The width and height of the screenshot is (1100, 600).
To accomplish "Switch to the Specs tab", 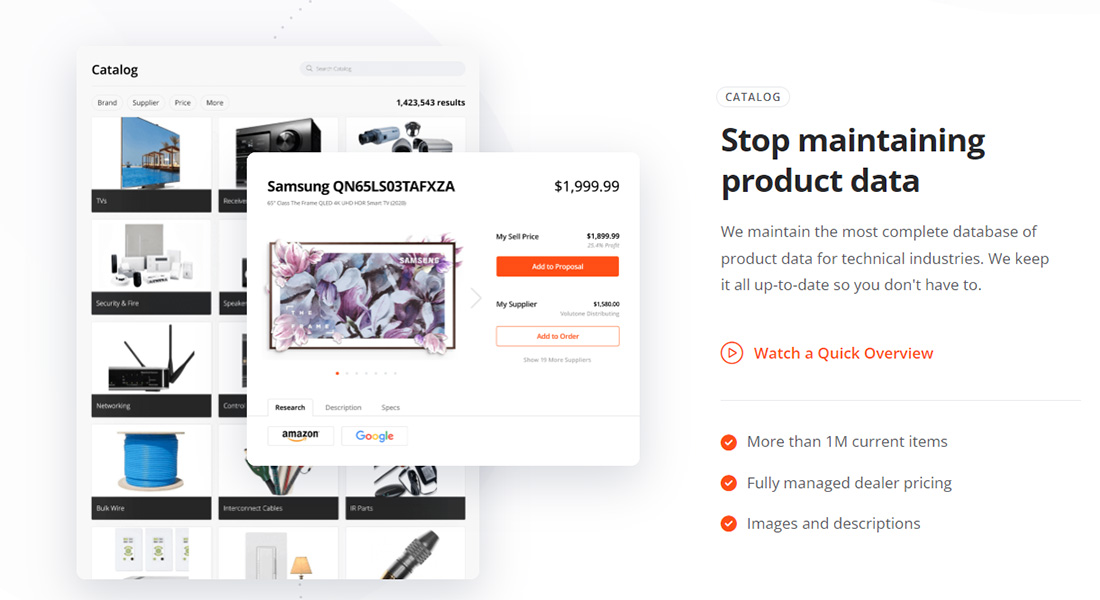I will tap(391, 408).
